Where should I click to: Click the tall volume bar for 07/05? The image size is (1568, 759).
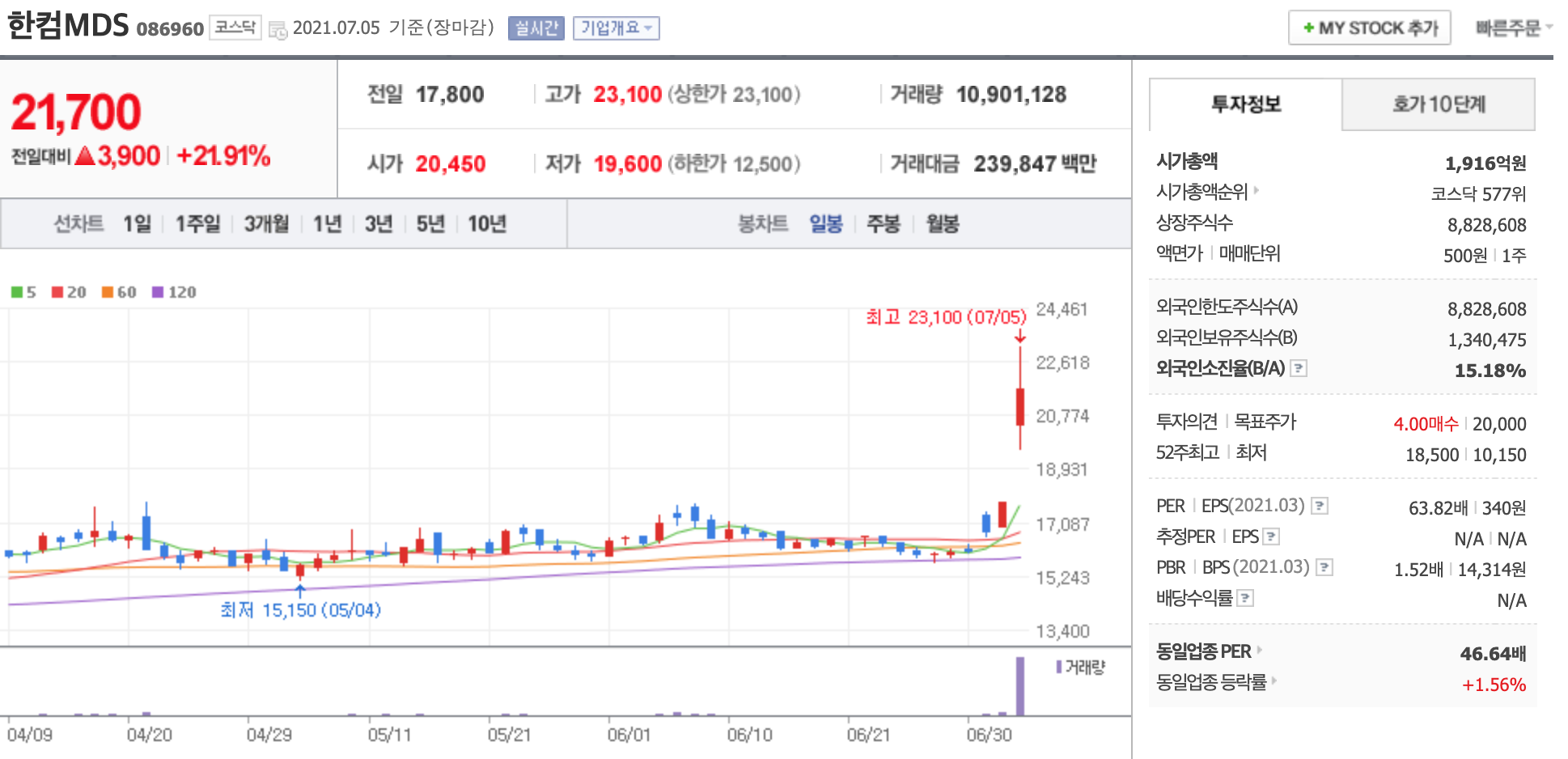coord(1020,686)
